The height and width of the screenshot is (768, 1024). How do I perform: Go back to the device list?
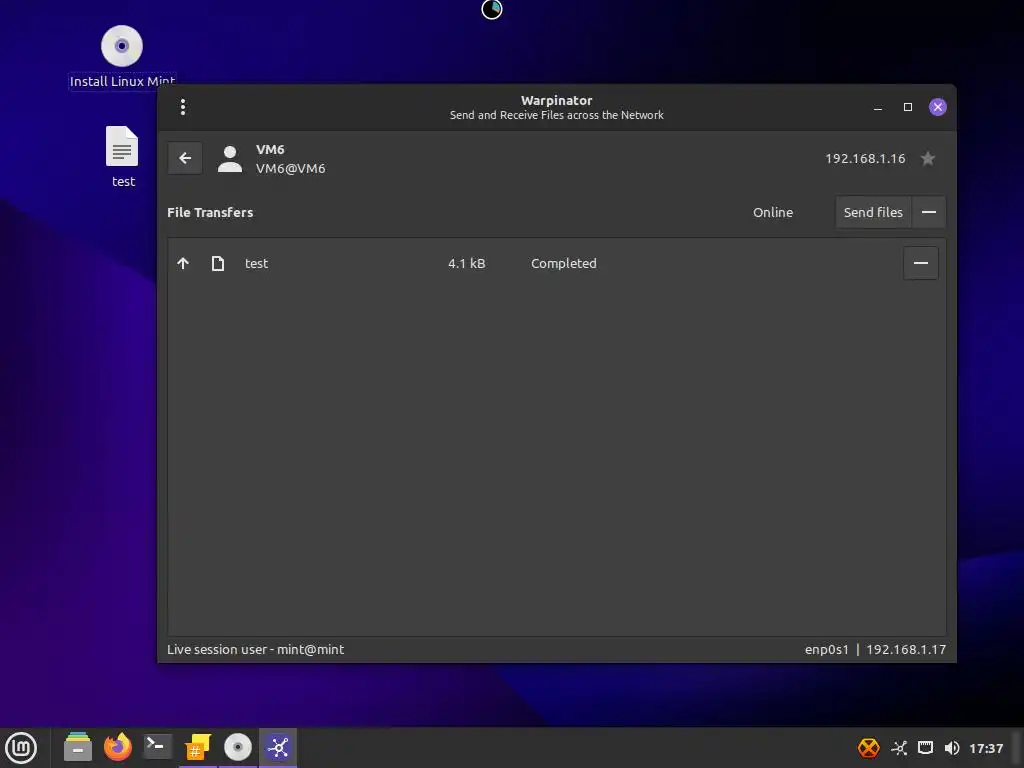click(x=185, y=158)
